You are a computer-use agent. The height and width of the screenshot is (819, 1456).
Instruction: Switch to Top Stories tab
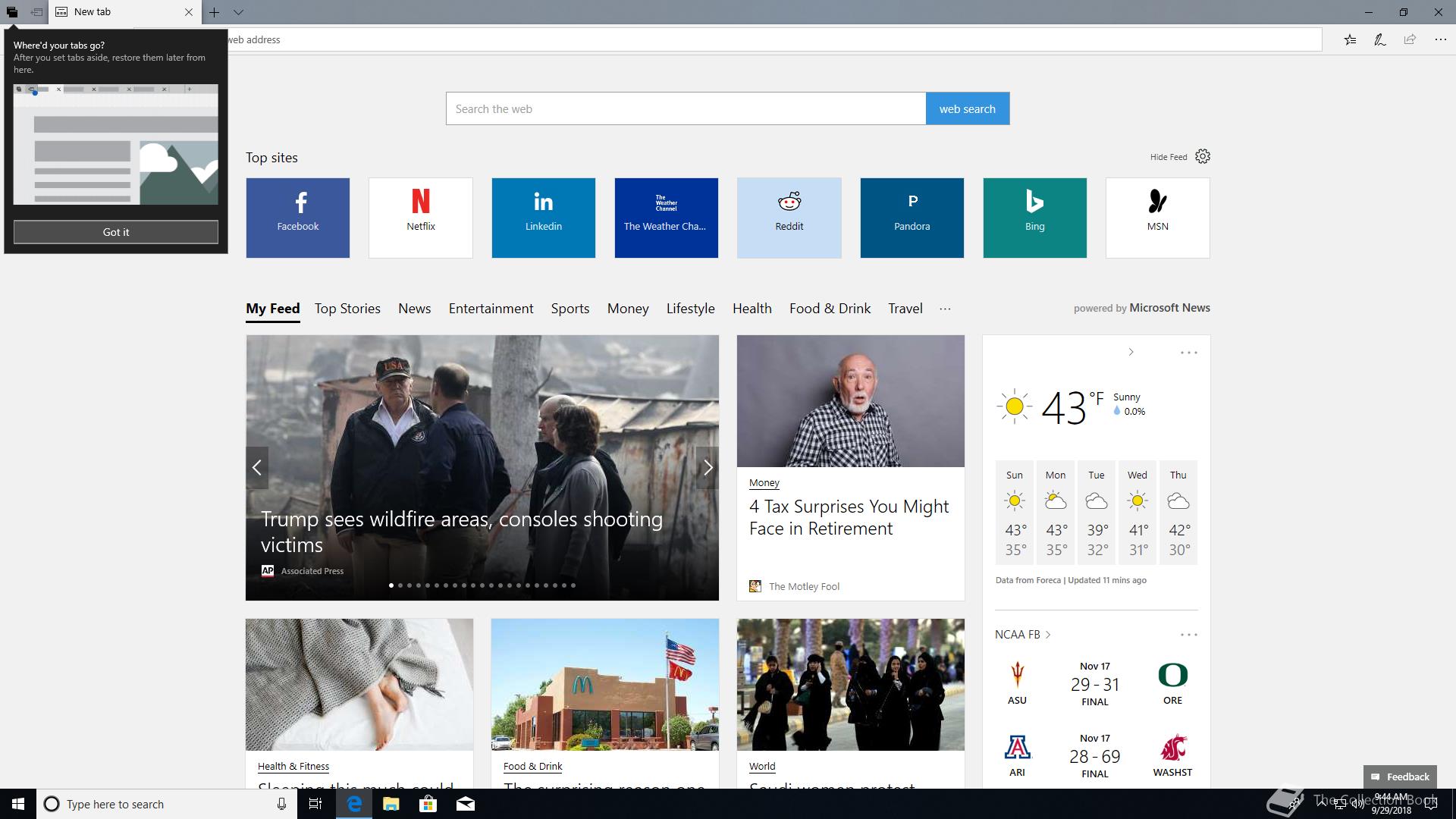[347, 309]
